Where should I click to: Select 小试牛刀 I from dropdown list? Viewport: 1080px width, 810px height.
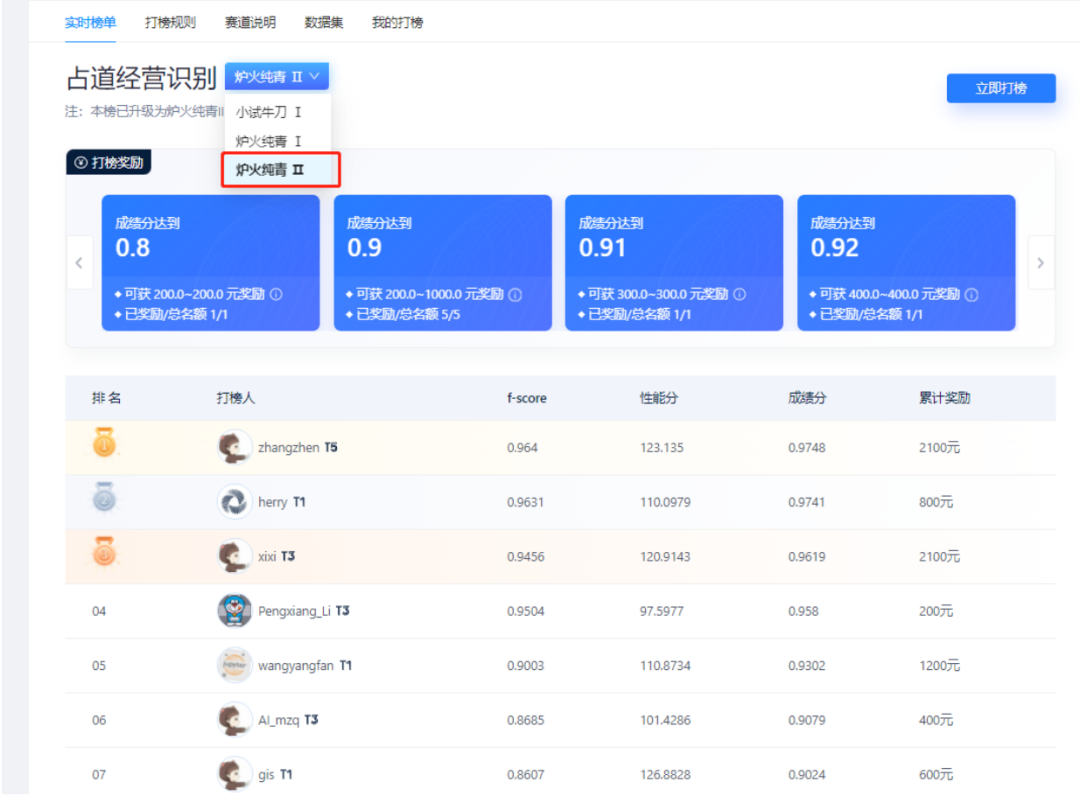point(268,113)
